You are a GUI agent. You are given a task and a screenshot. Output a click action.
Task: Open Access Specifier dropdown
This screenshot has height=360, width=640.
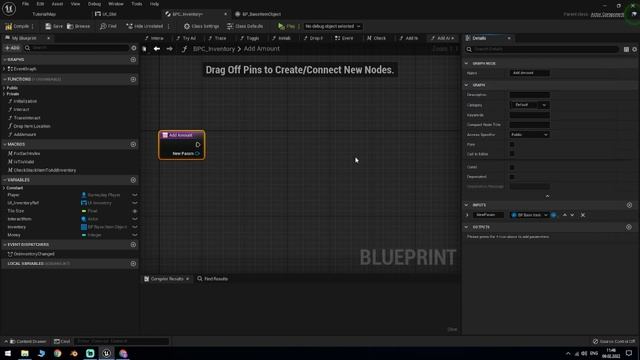pos(529,135)
